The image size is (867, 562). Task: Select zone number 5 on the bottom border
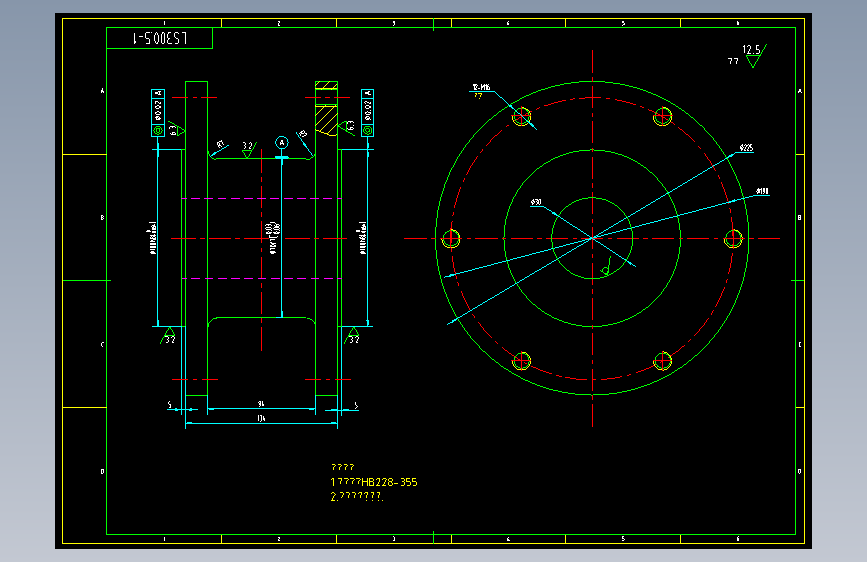click(623, 539)
